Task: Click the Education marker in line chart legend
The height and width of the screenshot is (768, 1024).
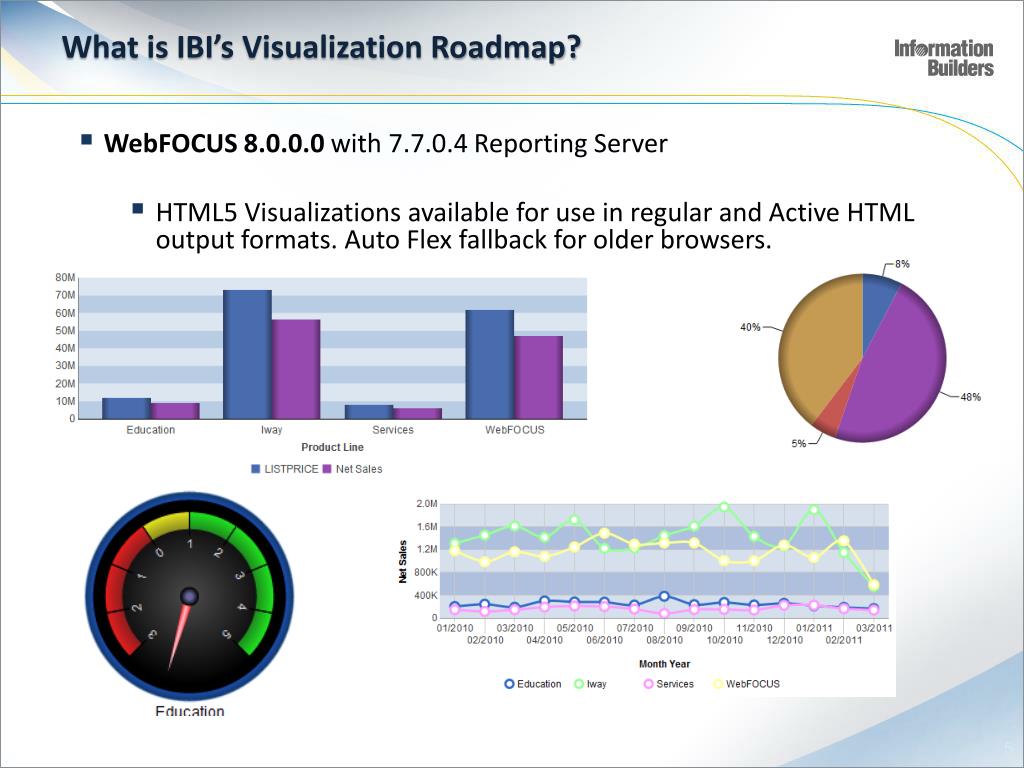Action: coord(509,684)
